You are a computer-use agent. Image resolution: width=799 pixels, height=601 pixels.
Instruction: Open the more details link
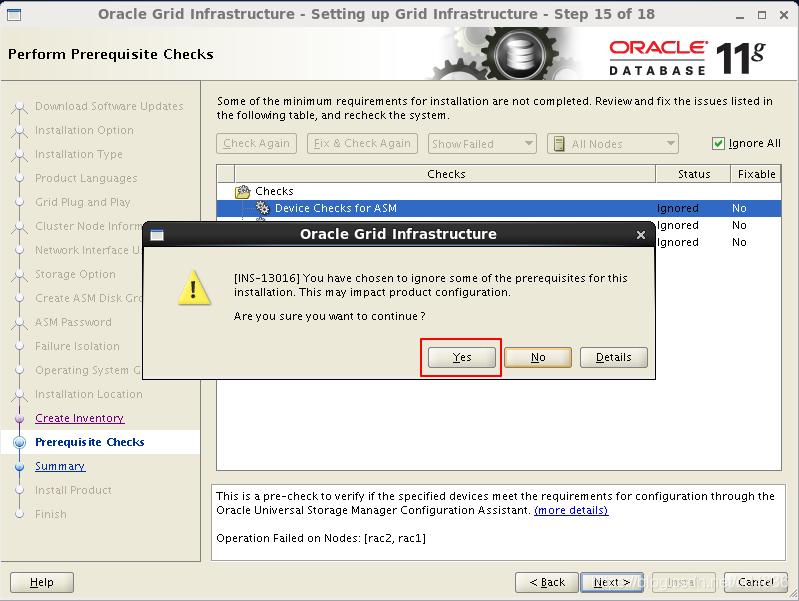pos(571,510)
